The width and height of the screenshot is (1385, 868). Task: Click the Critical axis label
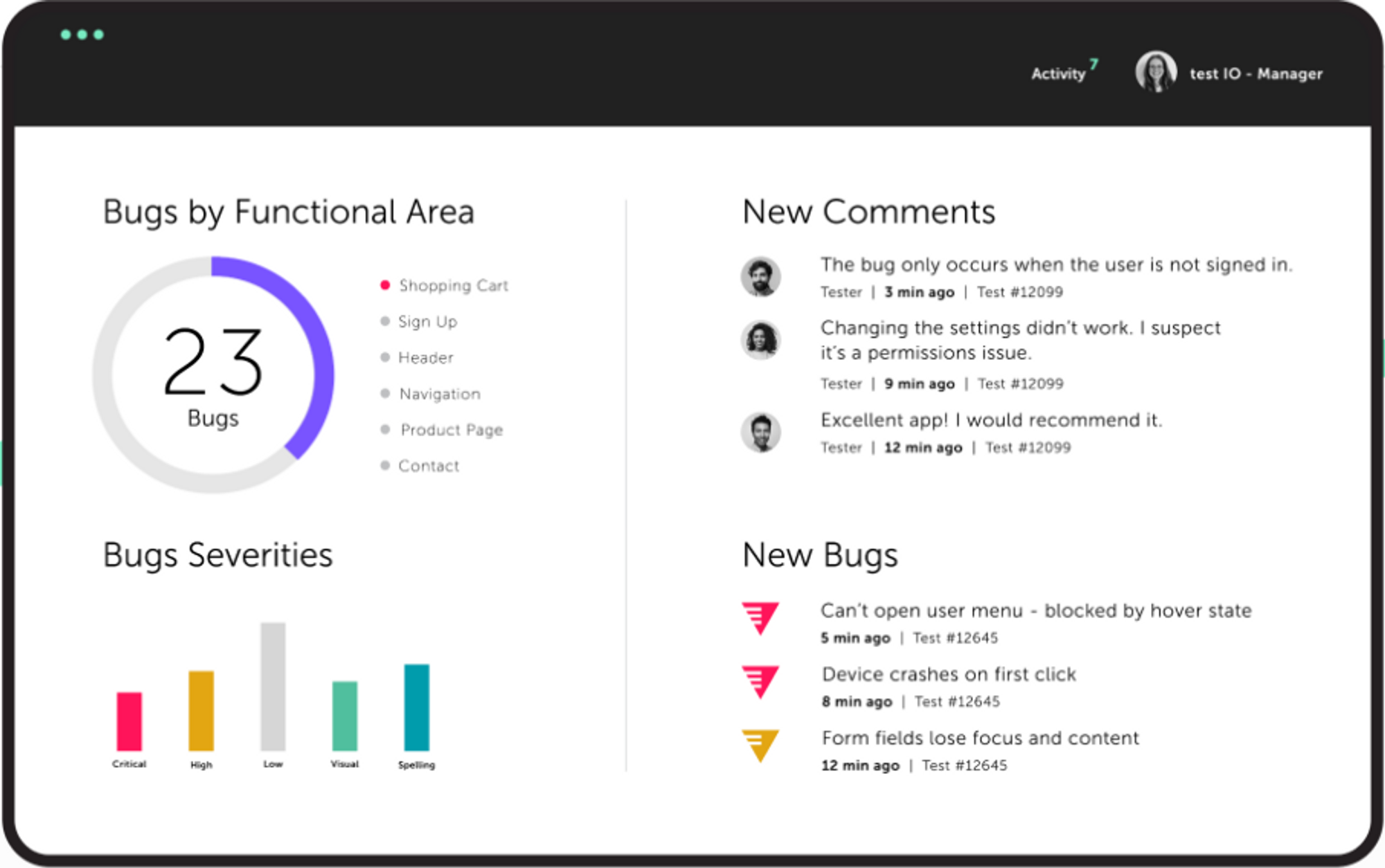(129, 764)
